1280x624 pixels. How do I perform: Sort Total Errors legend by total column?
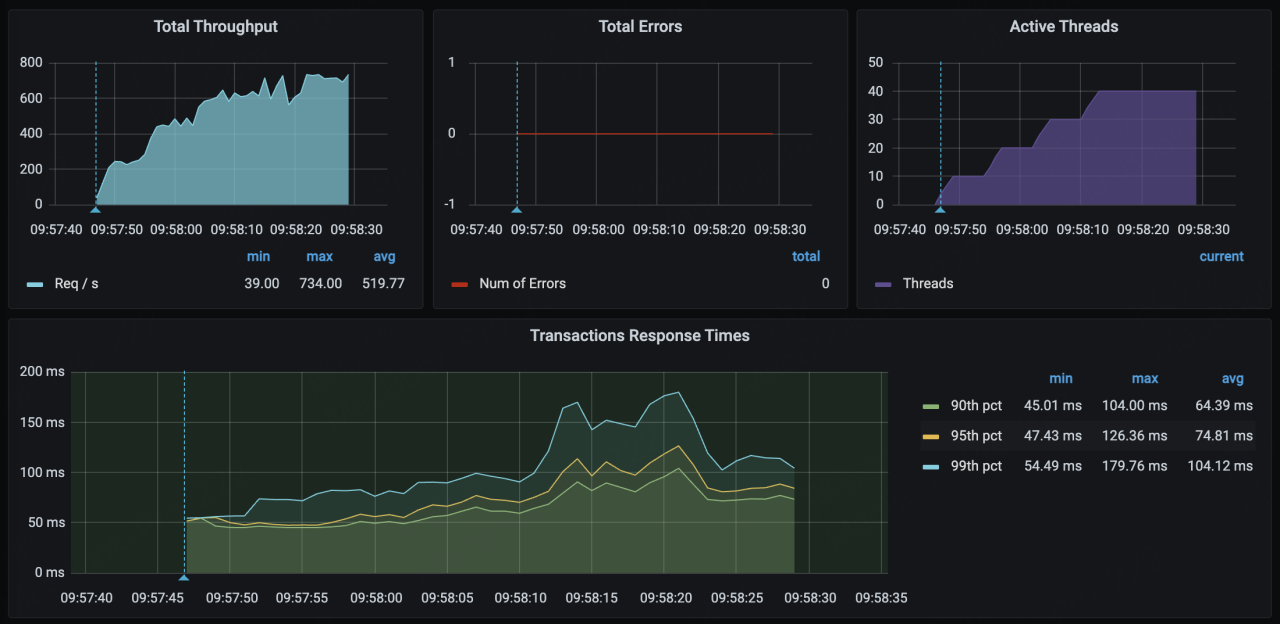pos(806,257)
